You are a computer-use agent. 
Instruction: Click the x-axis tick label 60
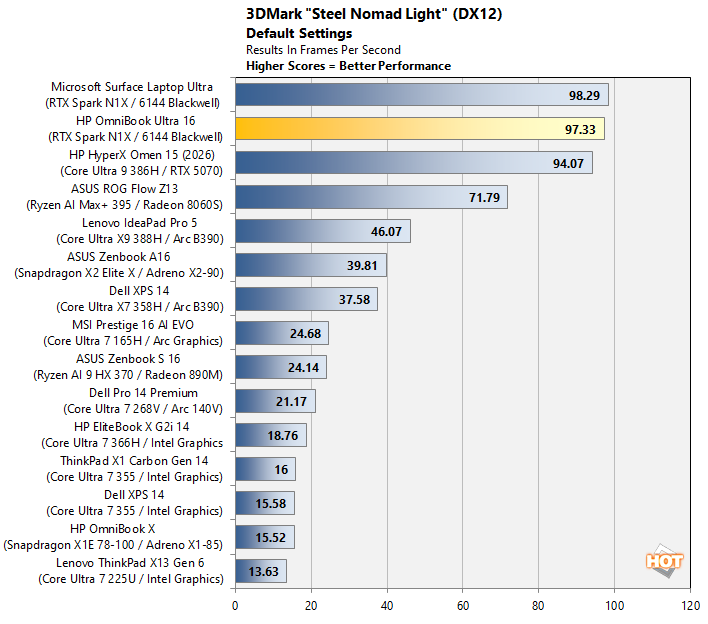coord(463,605)
